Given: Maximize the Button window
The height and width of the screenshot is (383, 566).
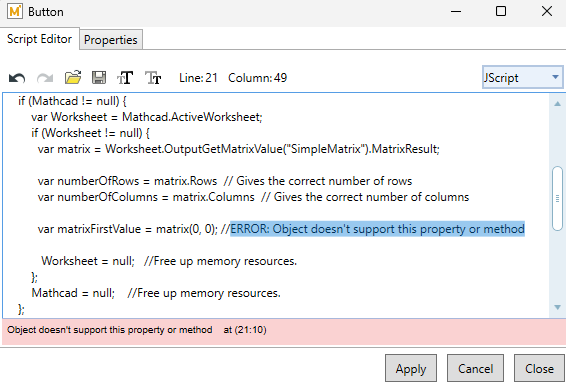Looking at the screenshot, I should coord(501,11).
